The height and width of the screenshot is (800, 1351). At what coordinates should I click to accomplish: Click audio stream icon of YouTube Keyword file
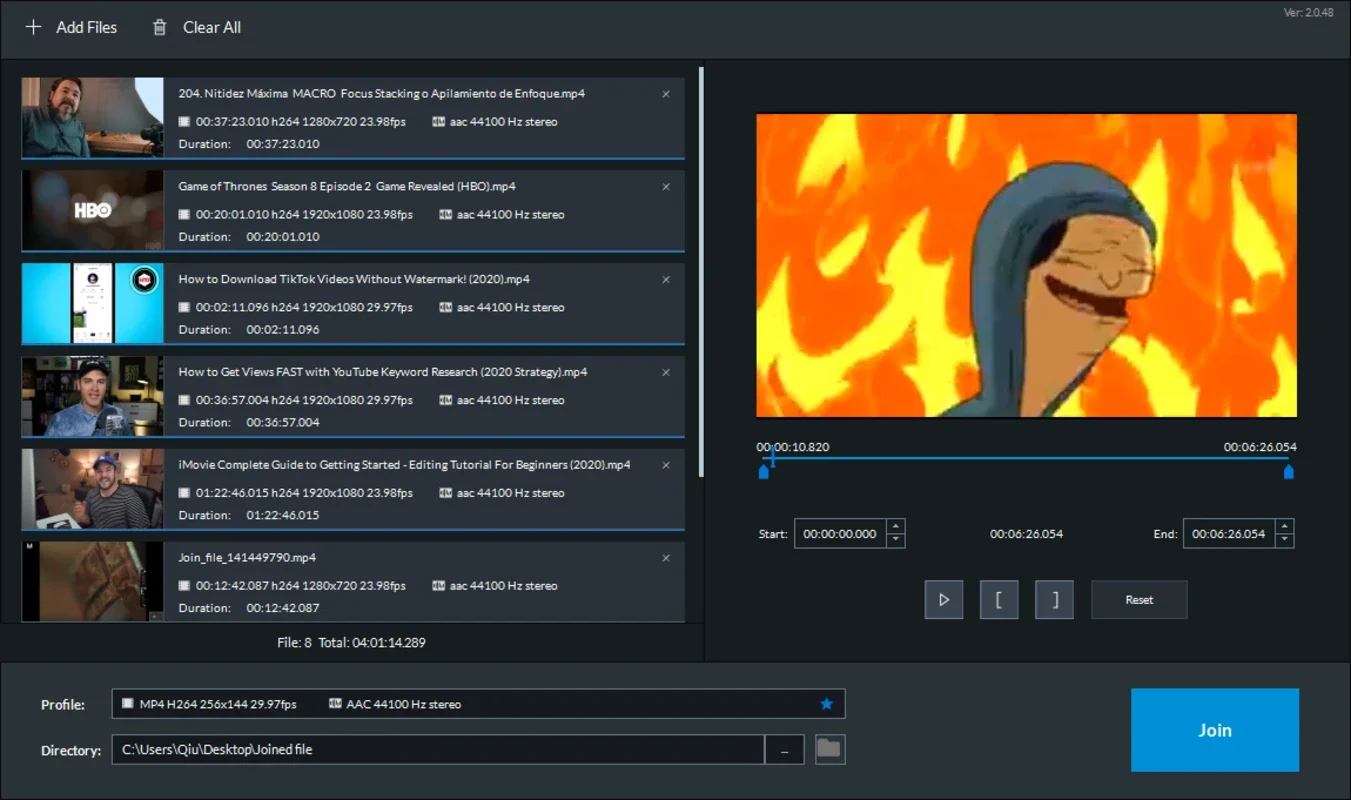tap(445, 400)
